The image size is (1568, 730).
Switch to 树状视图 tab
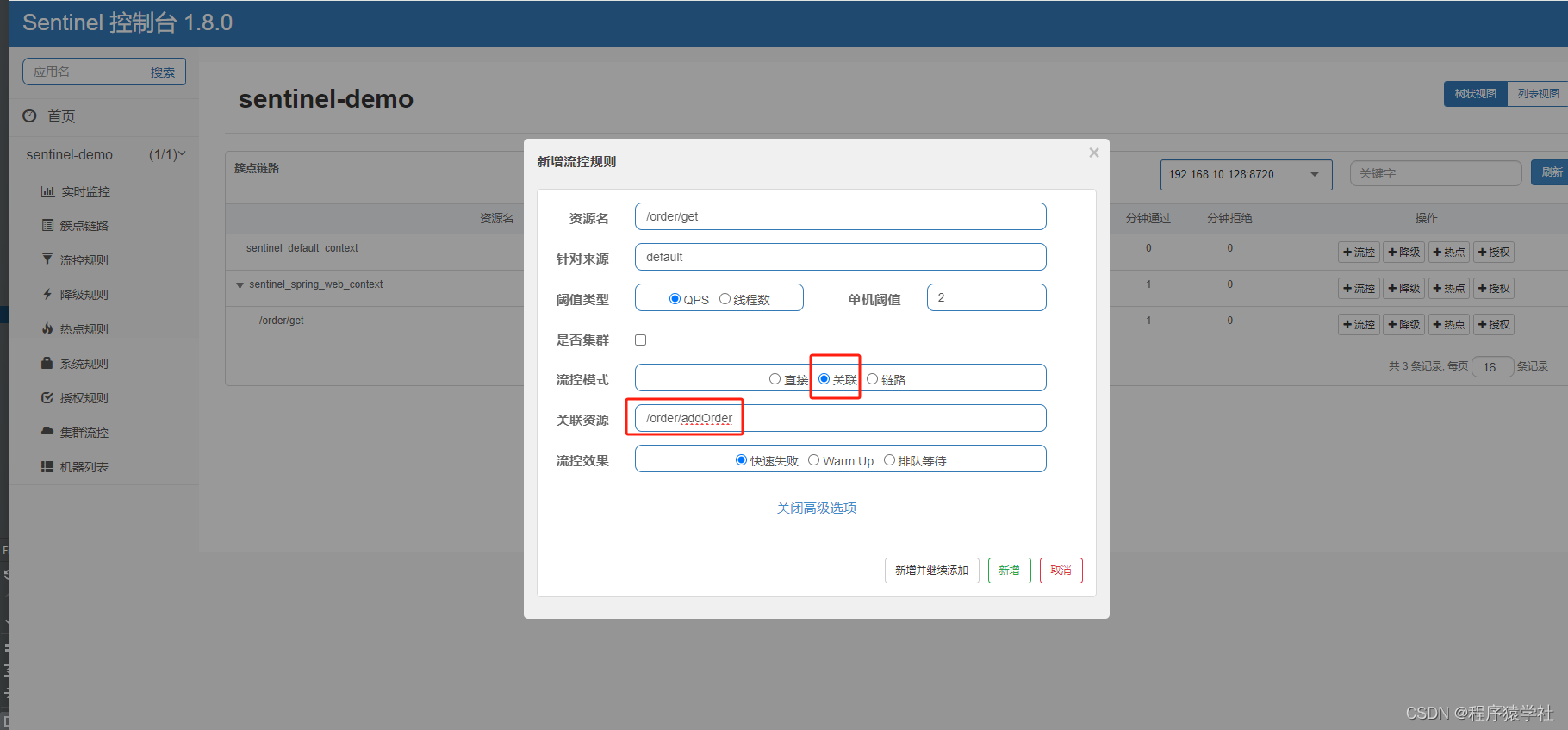[x=1475, y=94]
